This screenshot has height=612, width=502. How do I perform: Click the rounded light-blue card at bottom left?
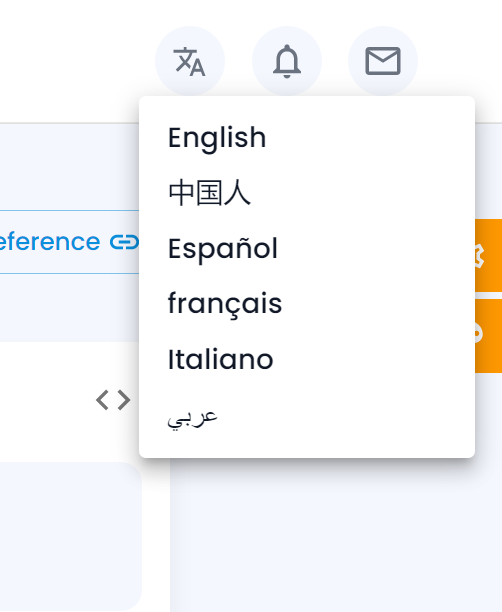(x=71, y=537)
